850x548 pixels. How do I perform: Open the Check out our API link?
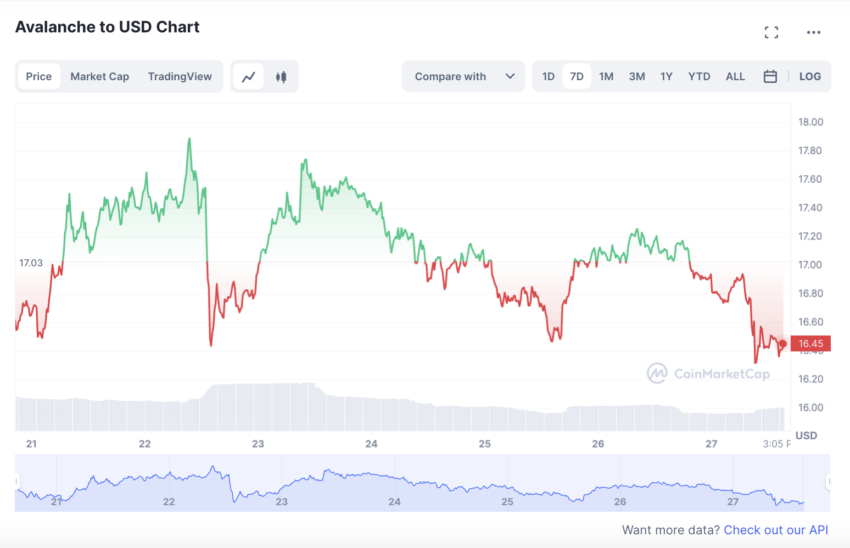coord(776,530)
